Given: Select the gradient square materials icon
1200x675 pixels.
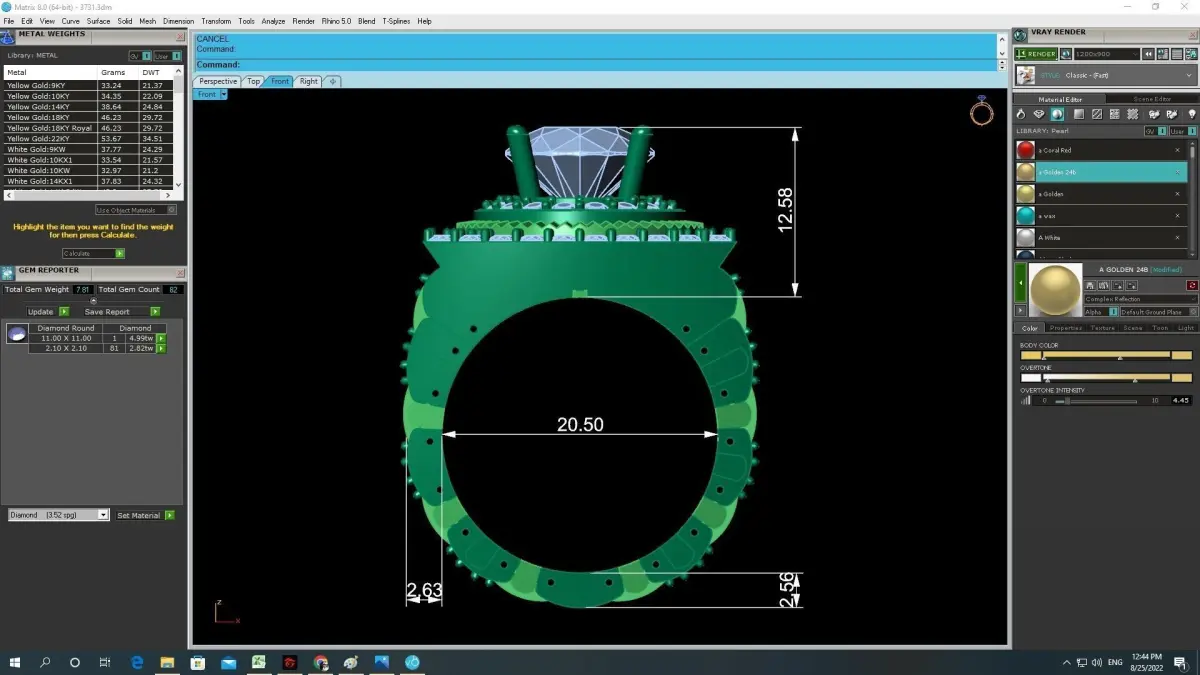Looking at the screenshot, I should click(1079, 114).
